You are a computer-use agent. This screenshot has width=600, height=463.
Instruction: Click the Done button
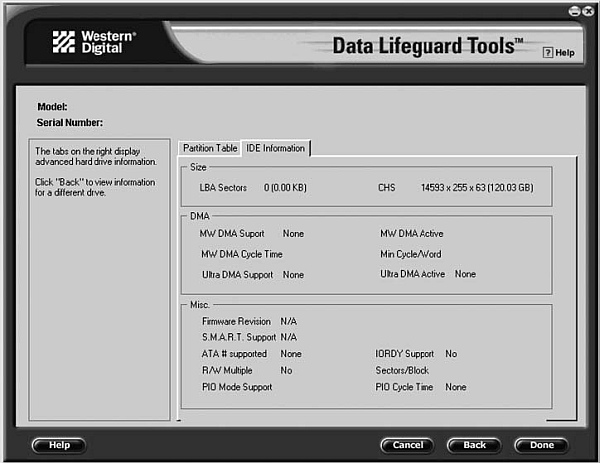(x=541, y=445)
